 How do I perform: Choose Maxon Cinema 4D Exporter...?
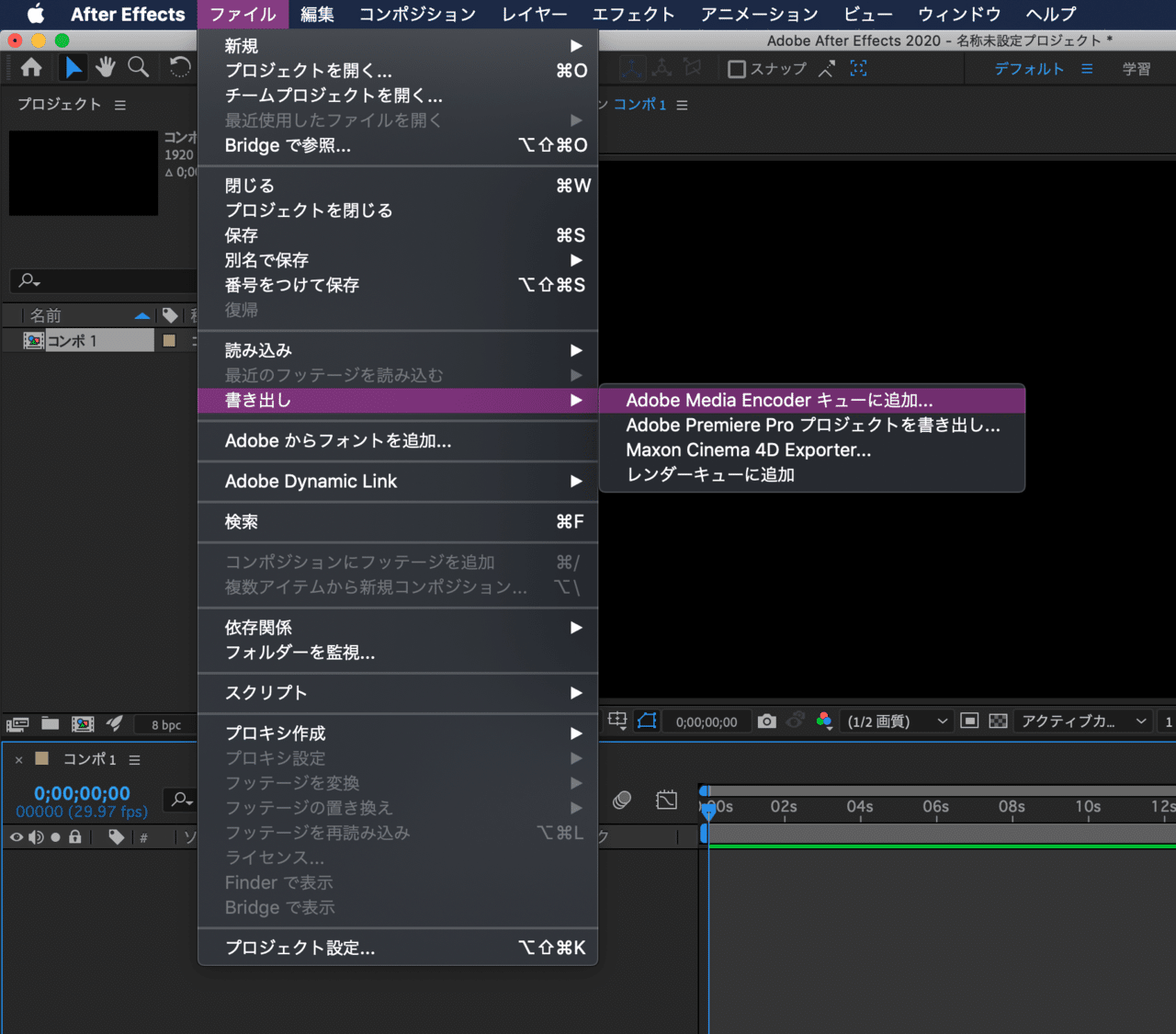tap(812, 450)
